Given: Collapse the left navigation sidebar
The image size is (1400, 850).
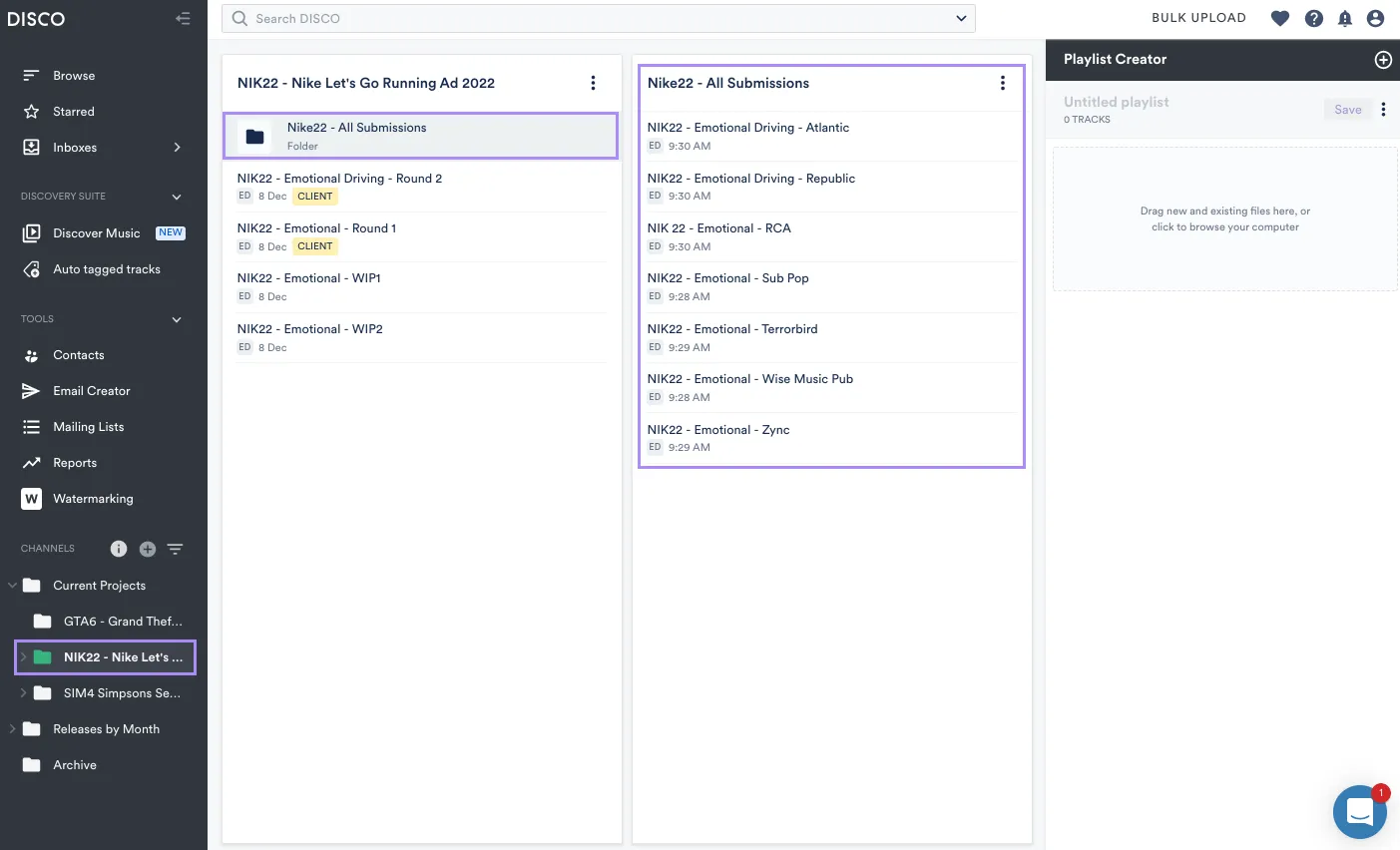Looking at the screenshot, I should click(183, 18).
